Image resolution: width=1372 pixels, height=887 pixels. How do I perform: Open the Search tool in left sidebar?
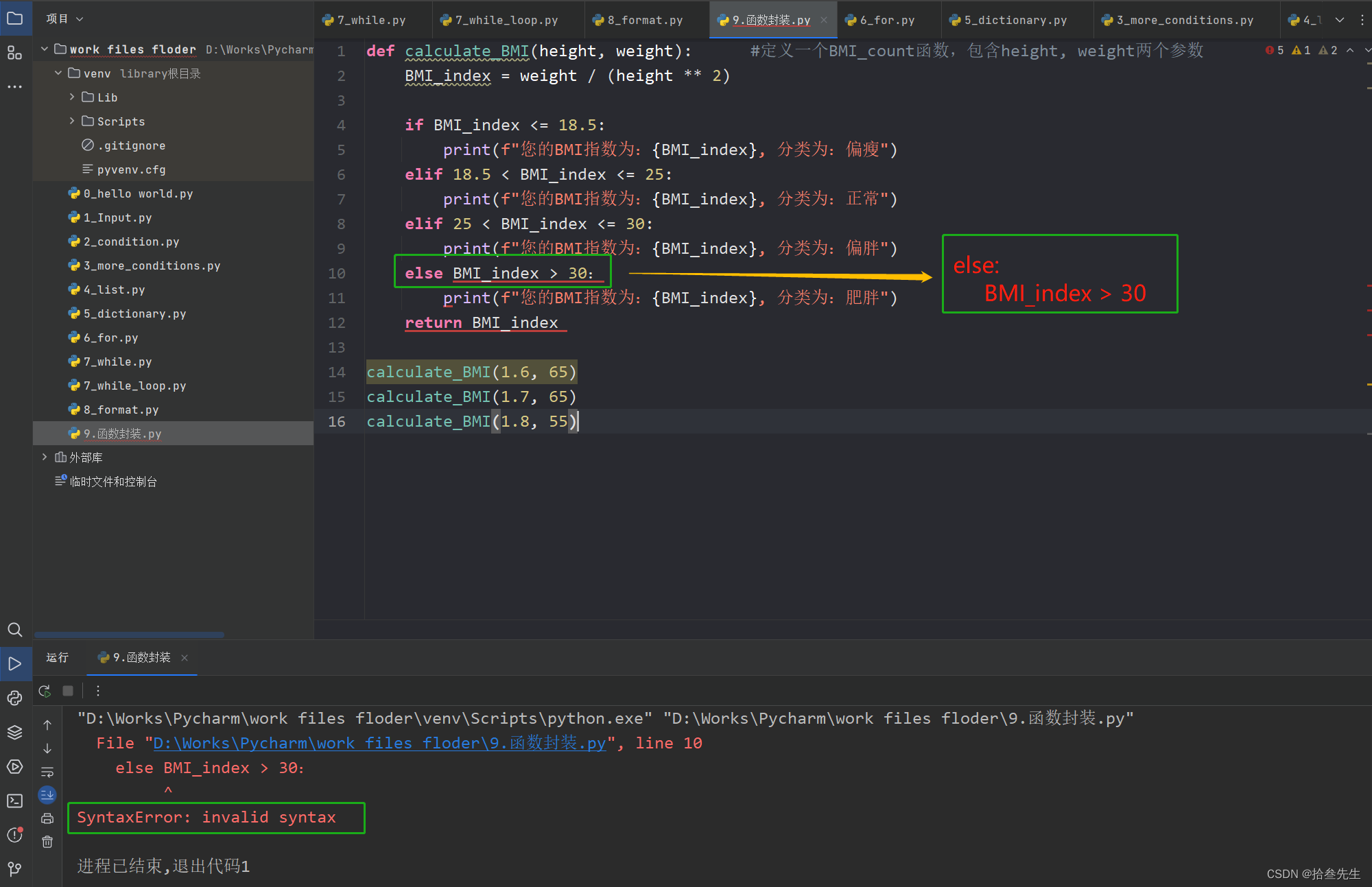(x=15, y=630)
